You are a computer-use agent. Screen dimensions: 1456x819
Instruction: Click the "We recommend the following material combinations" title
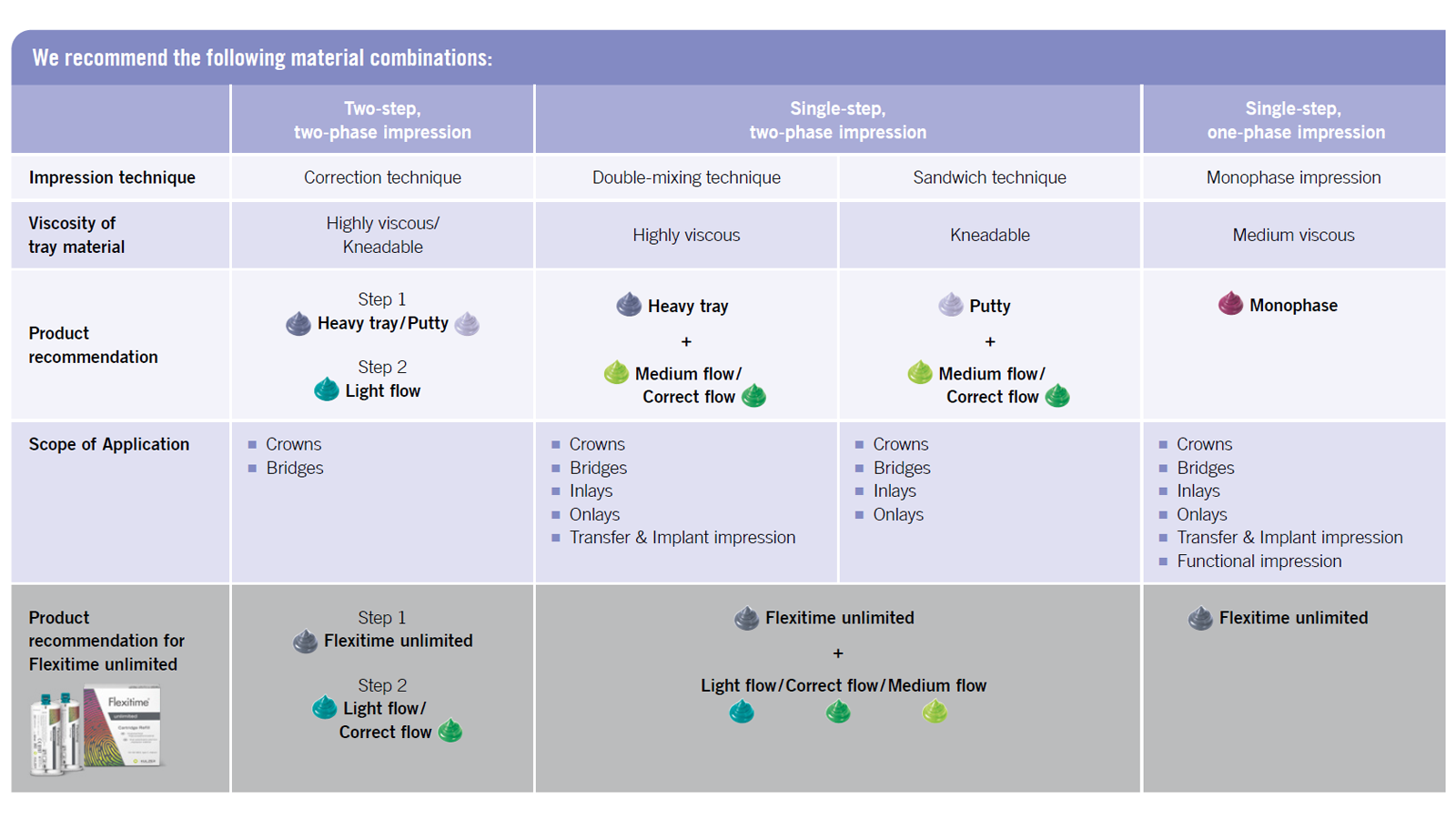coord(262,58)
